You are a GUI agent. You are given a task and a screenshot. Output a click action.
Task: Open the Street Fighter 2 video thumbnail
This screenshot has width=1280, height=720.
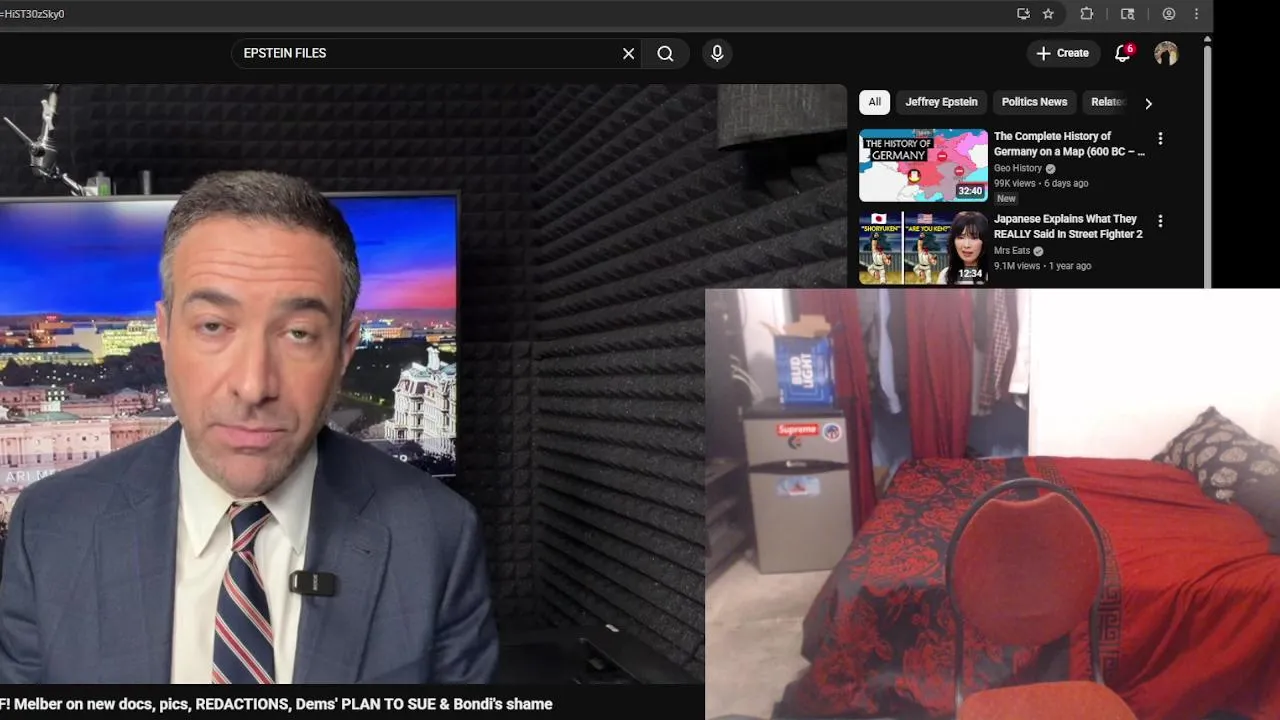[923, 247]
